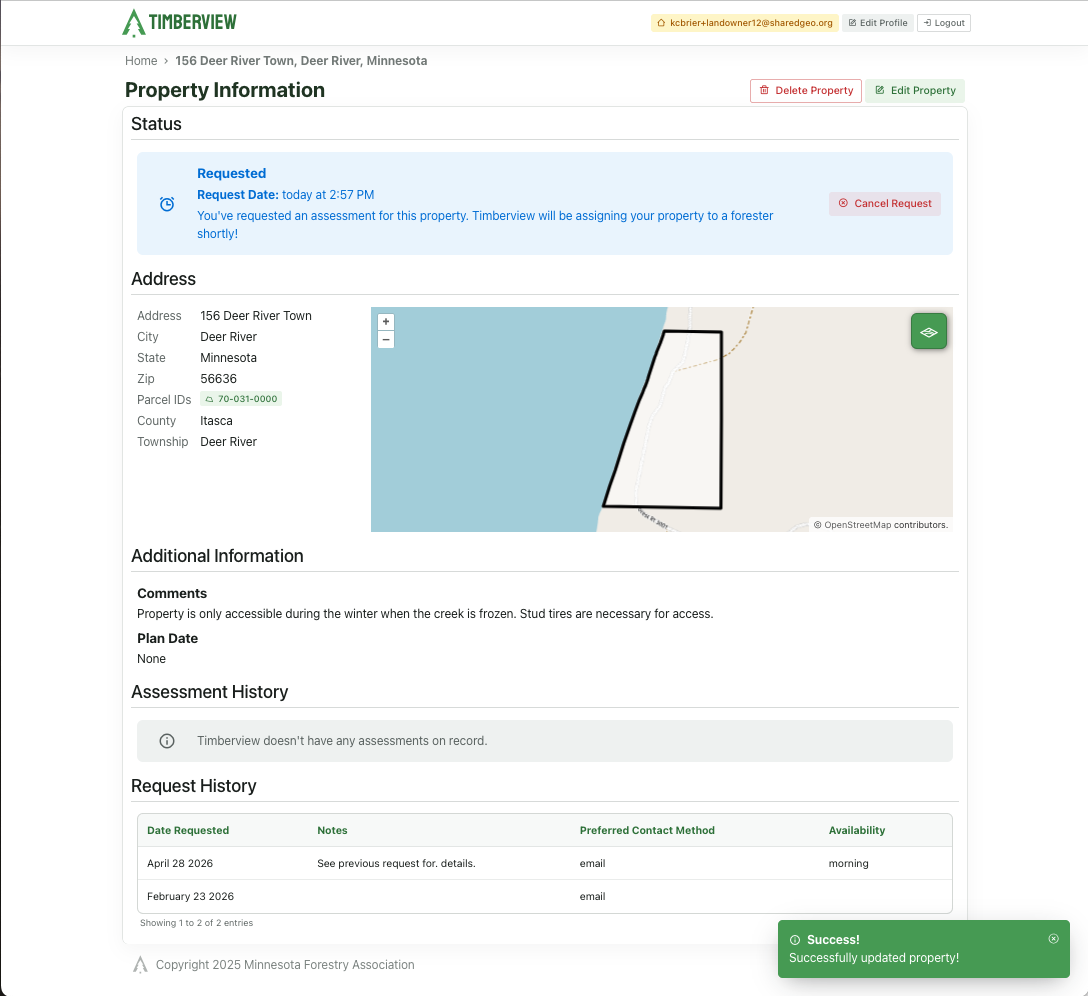Click 'Successfully updated property!' message
Screen dimensions: 1088x996
(x=874, y=958)
